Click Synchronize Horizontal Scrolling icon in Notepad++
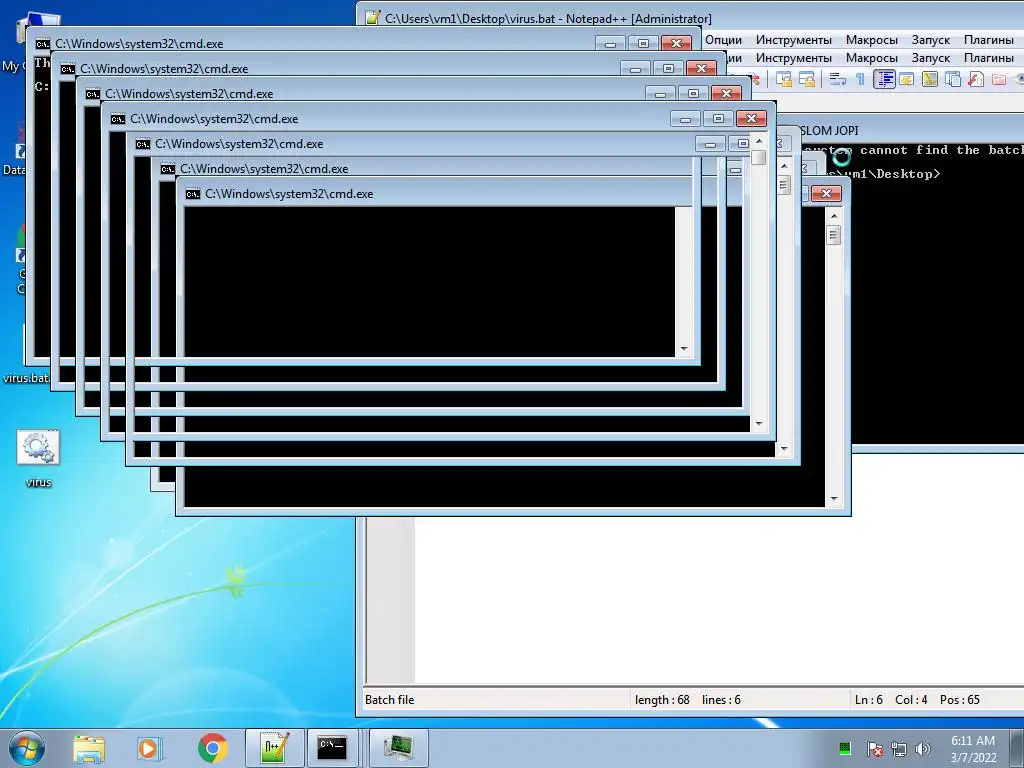Image resolution: width=1024 pixels, height=768 pixels. click(807, 80)
